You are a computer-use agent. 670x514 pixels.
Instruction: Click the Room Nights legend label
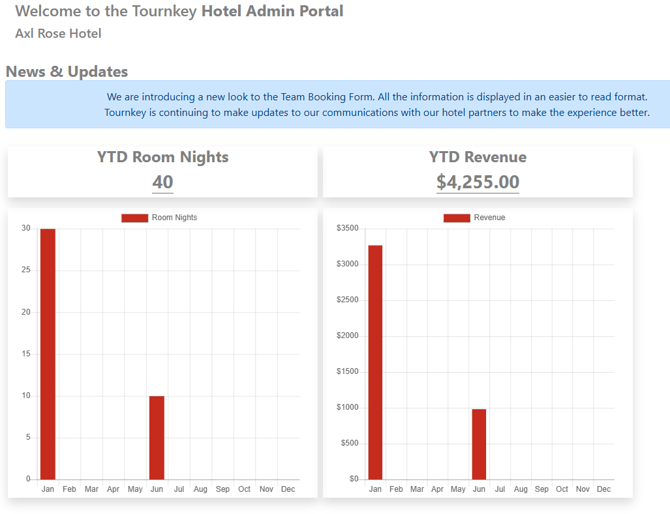click(174, 218)
